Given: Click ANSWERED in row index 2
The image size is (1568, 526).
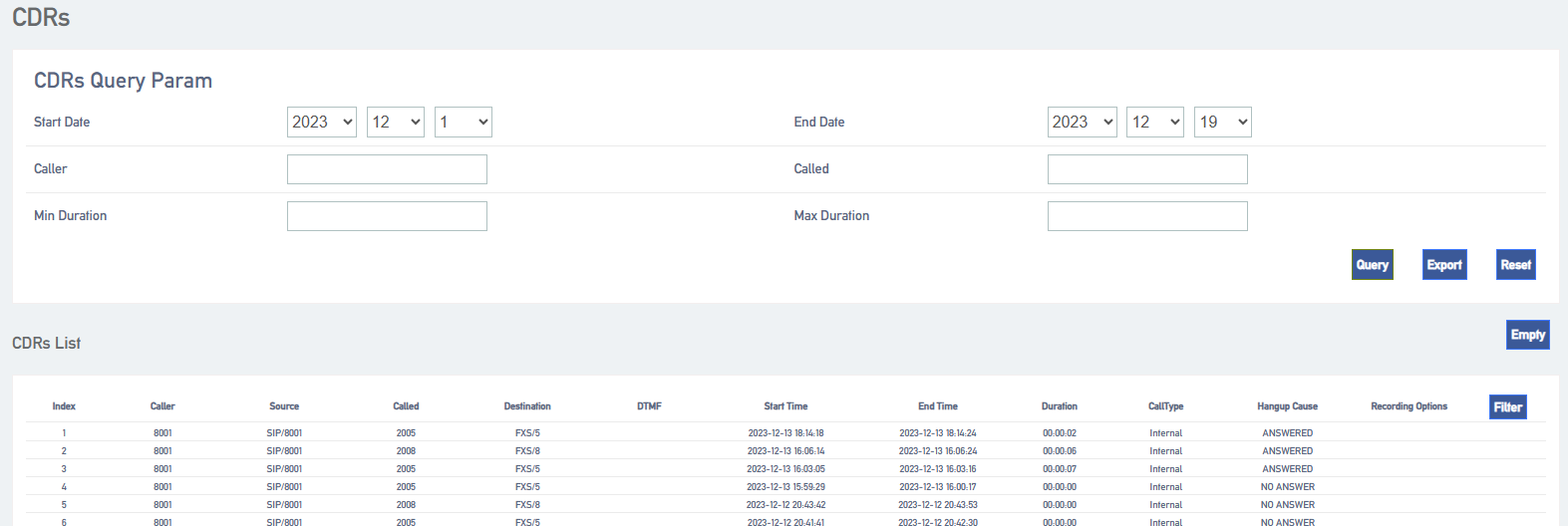Looking at the screenshot, I should pyautogui.click(x=1288, y=451).
